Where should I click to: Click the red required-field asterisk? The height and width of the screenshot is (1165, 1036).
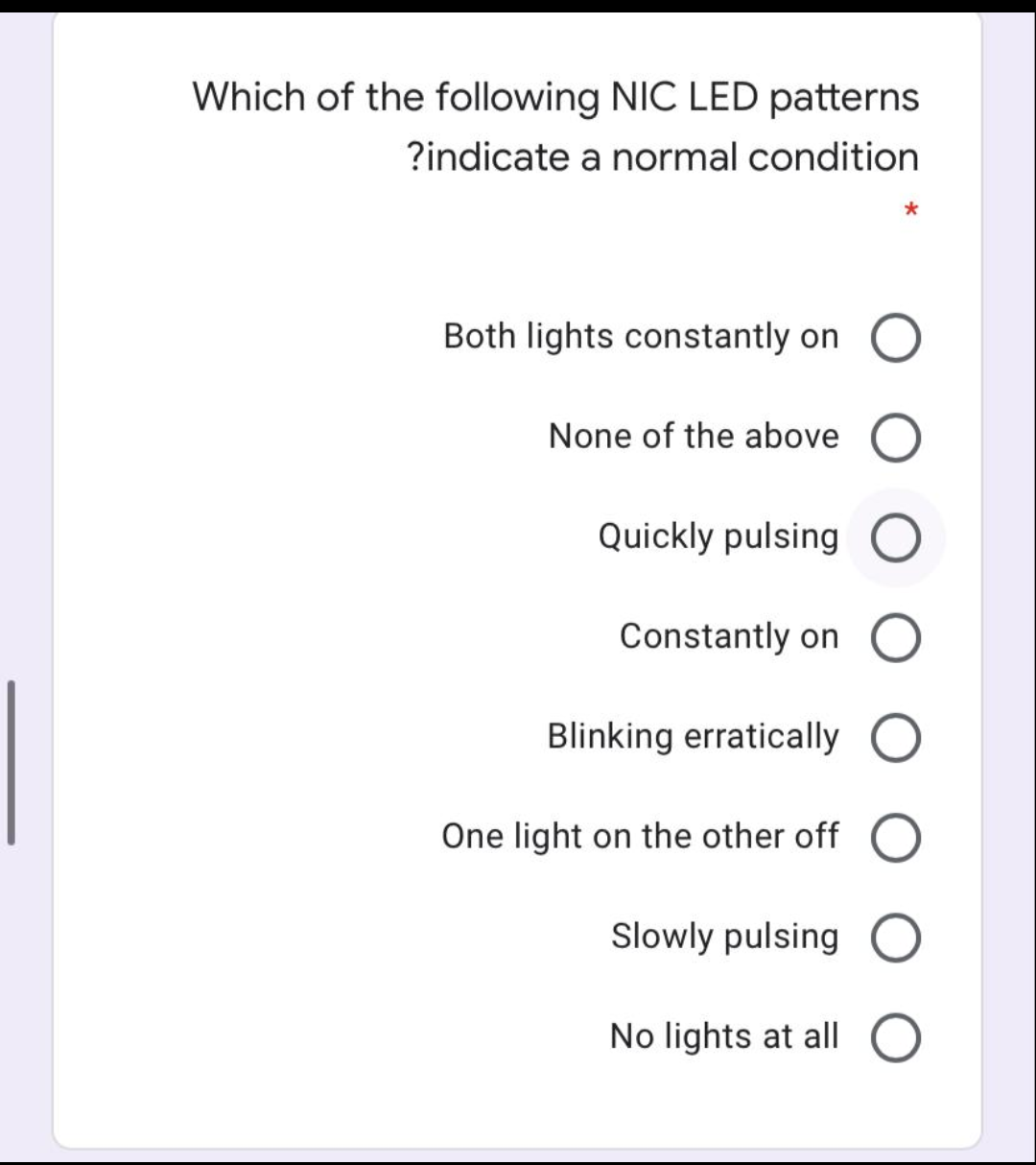(x=911, y=210)
